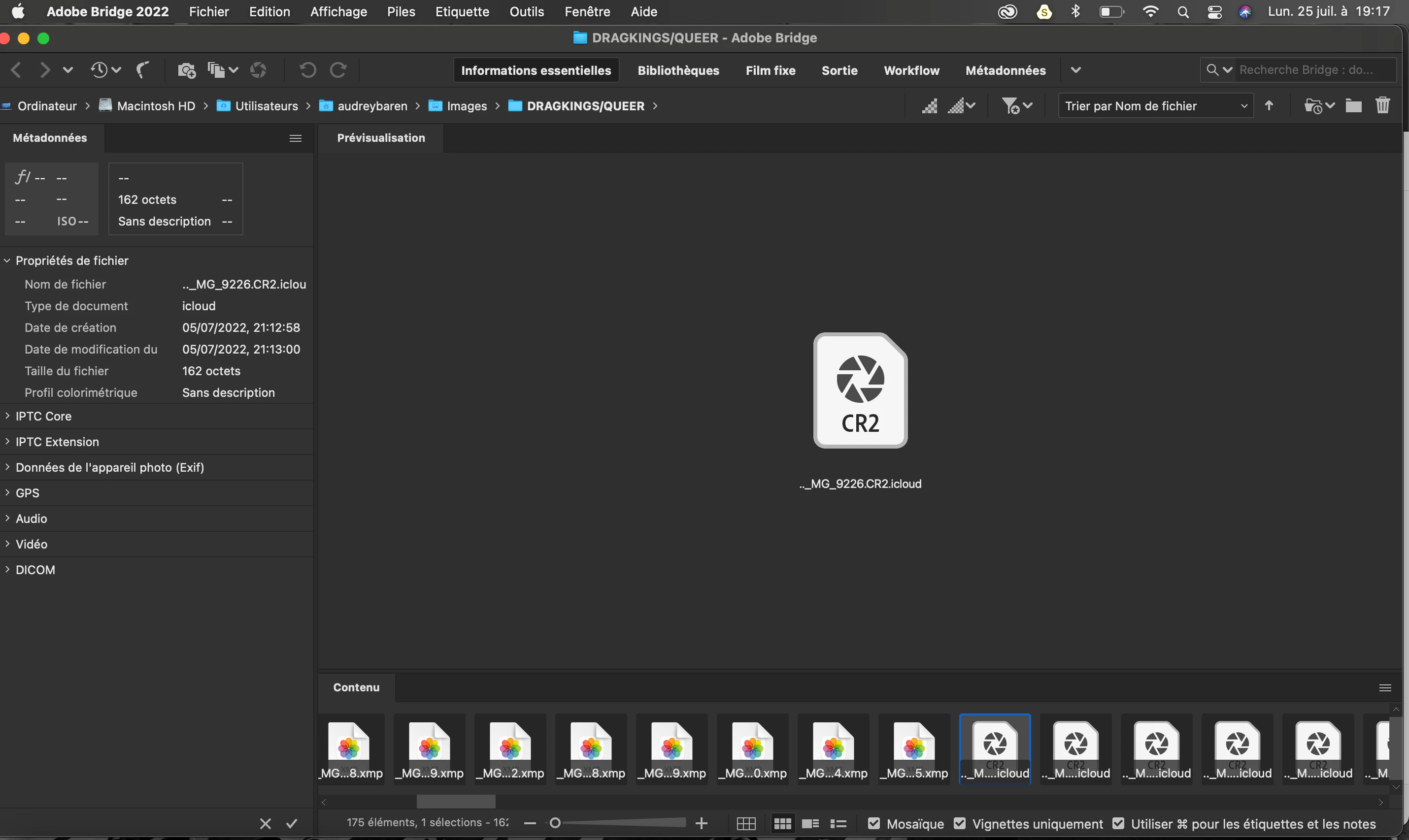
Task: Switch to Bibliothèques workspace tab
Action: point(678,71)
